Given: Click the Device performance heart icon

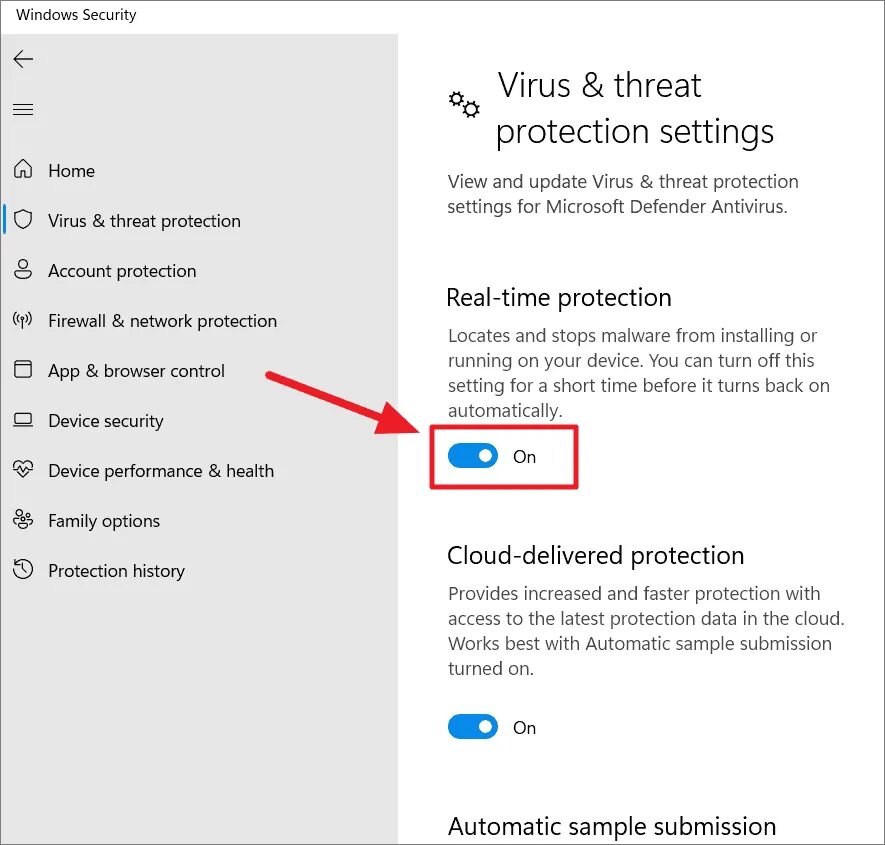Looking at the screenshot, I should point(23,470).
